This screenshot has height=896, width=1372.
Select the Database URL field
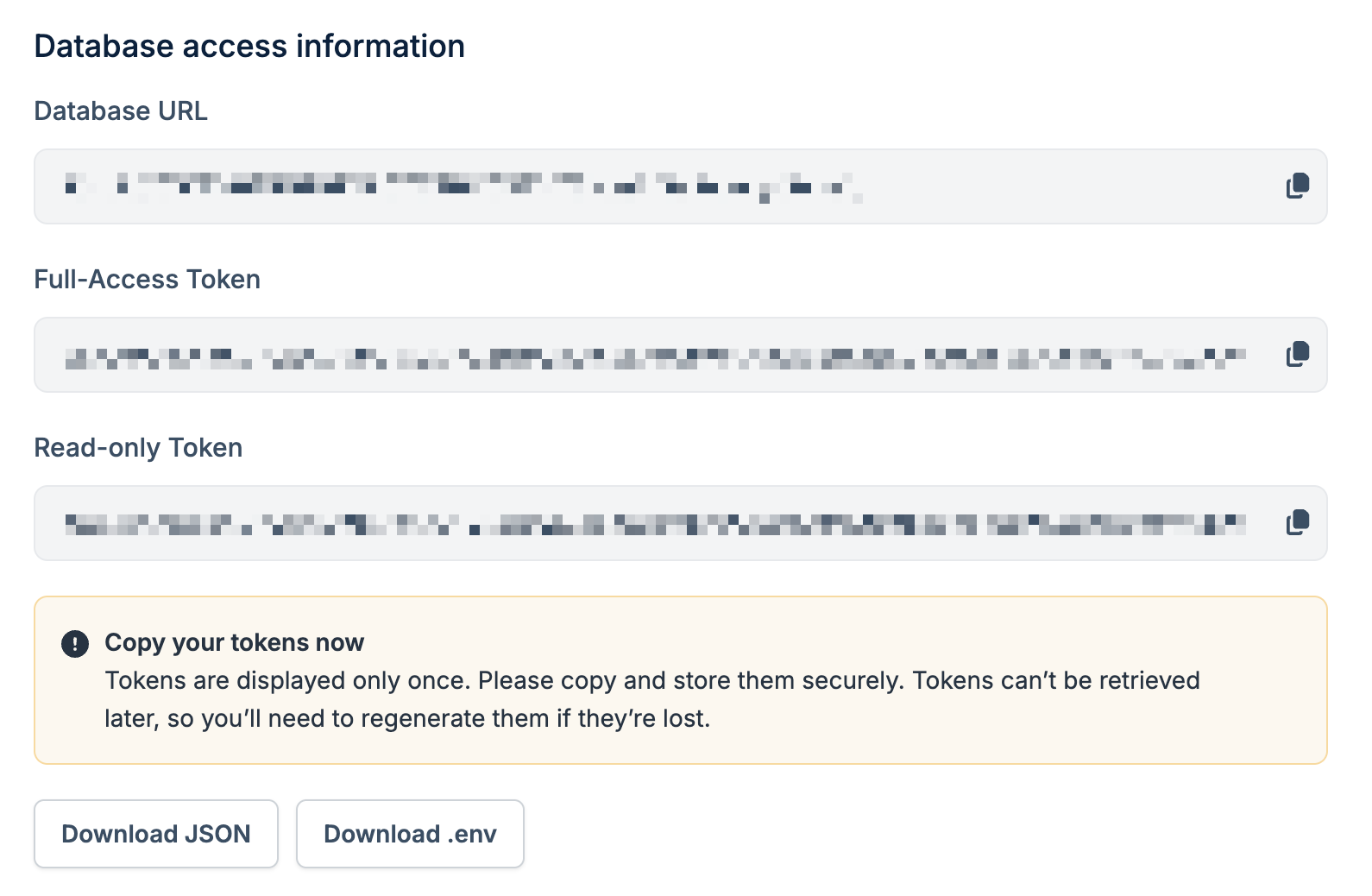coord(604,186)
